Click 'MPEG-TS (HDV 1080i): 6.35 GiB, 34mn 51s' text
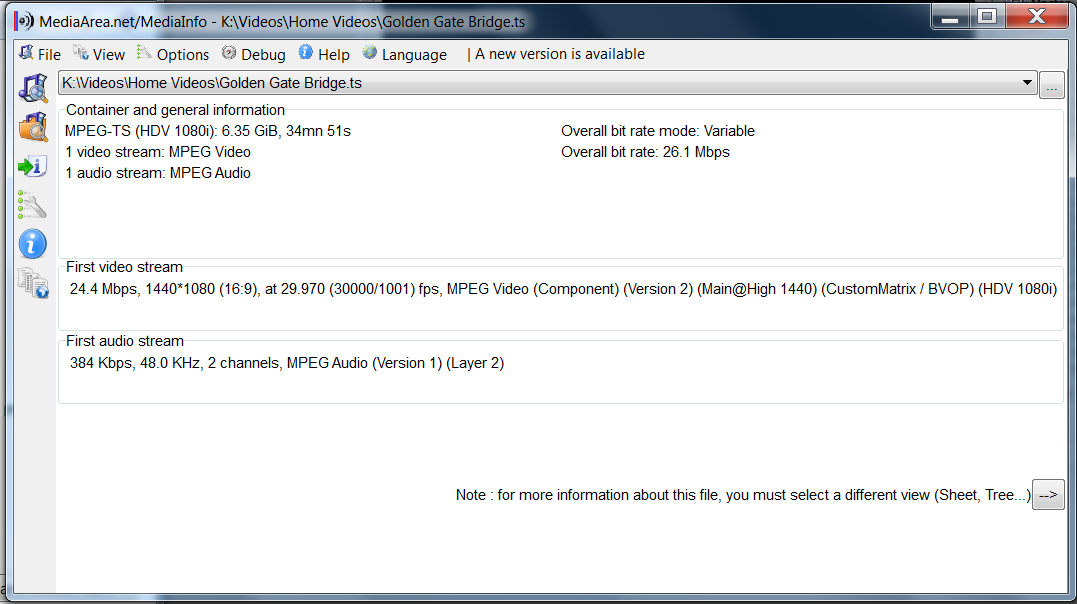 208,131
